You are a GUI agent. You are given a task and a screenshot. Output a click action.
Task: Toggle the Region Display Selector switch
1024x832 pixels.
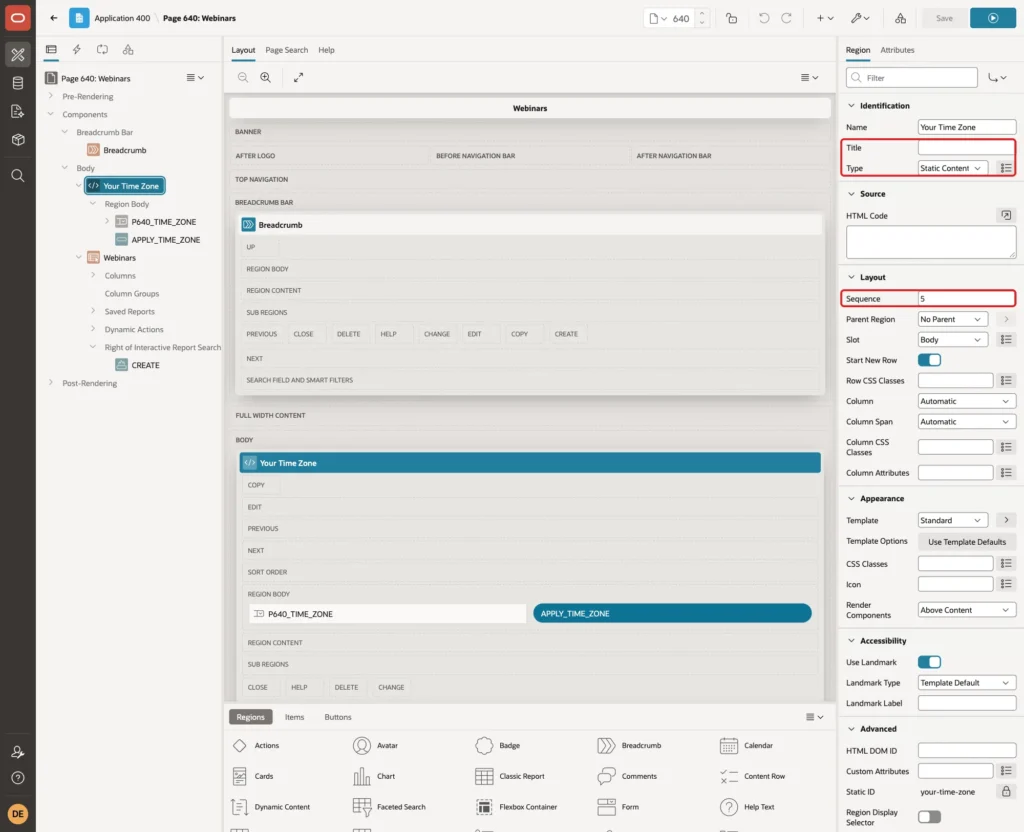929,816
